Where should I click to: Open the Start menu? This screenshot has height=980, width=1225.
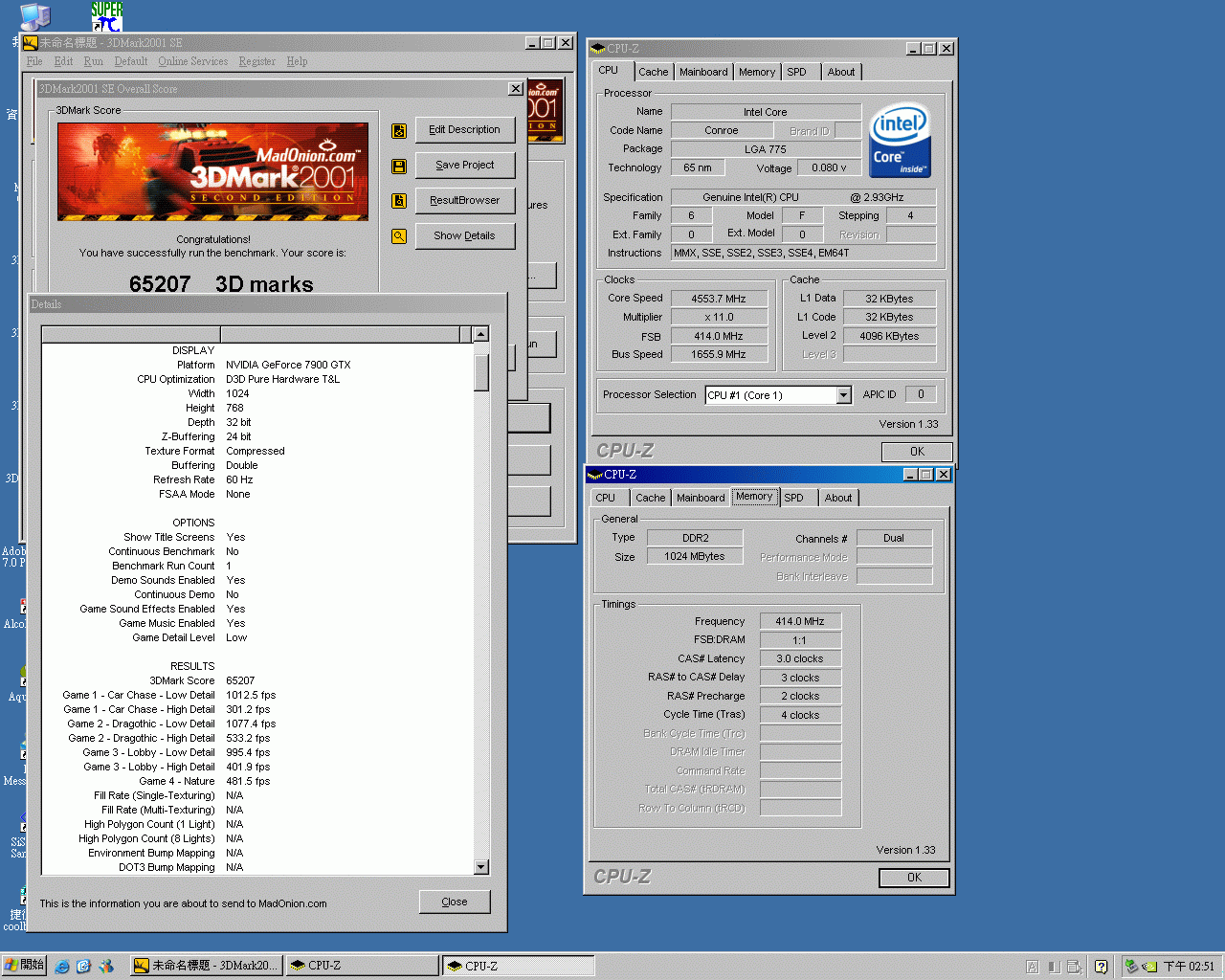pyautogui.click(x=25, y=966)
